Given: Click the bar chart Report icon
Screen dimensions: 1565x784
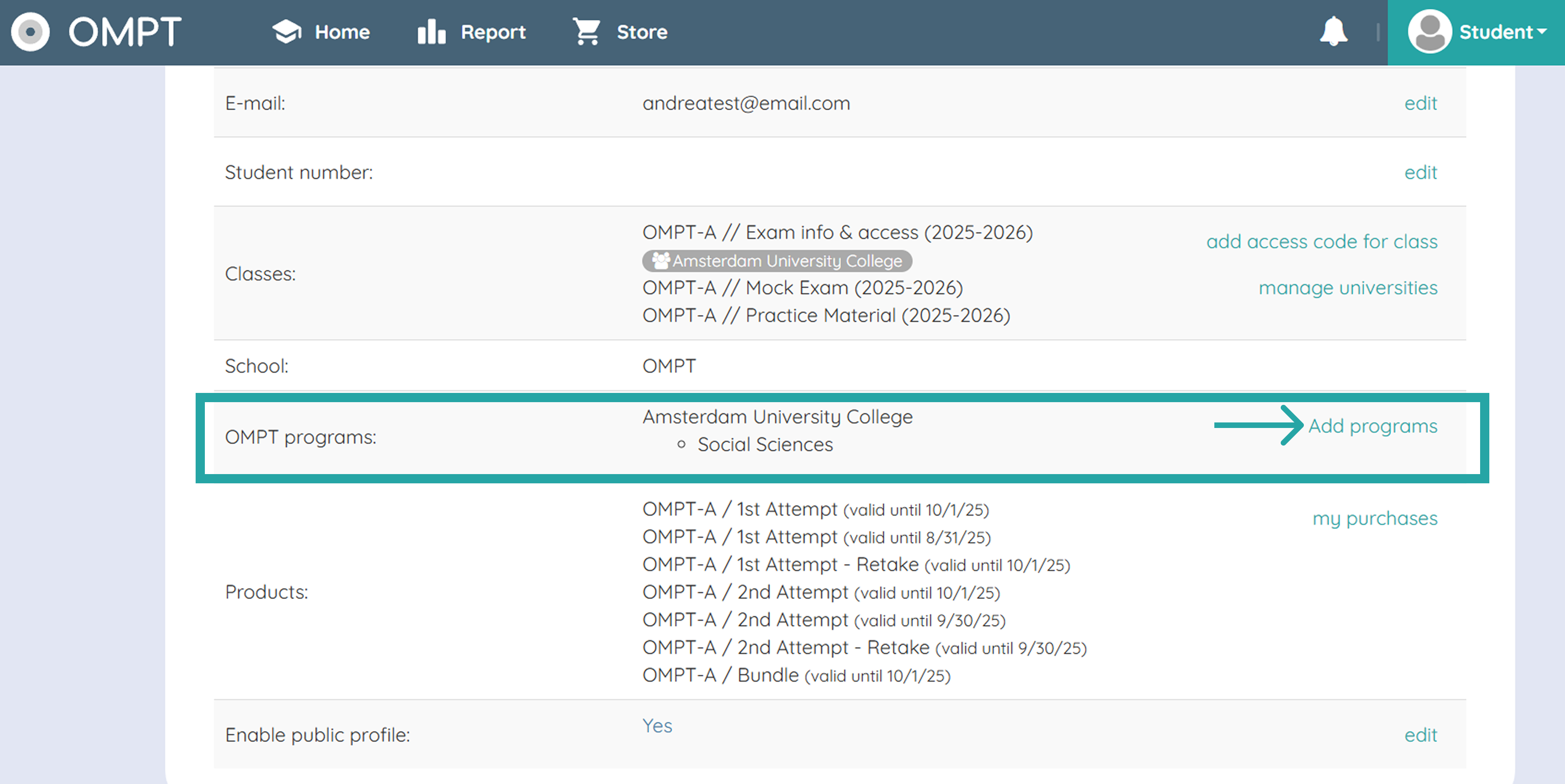Looking at the screenshot, I should pyautogui.click(x=431, y=31).
